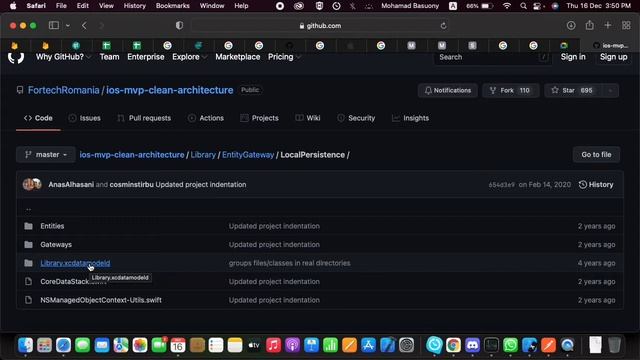
Task: Go to the parent directory (..) row
Action: click(x=29, y=209)
